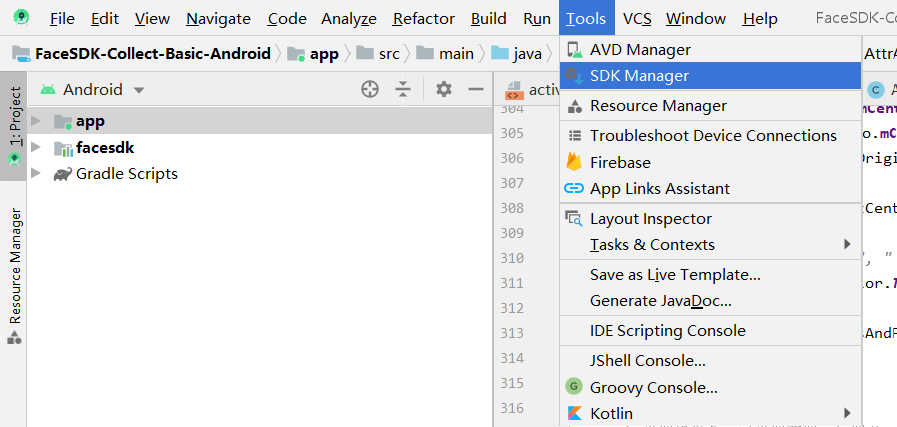Choose Save as Live Template
The height and width of the screenshot is (427, 897).
[710, 275]
